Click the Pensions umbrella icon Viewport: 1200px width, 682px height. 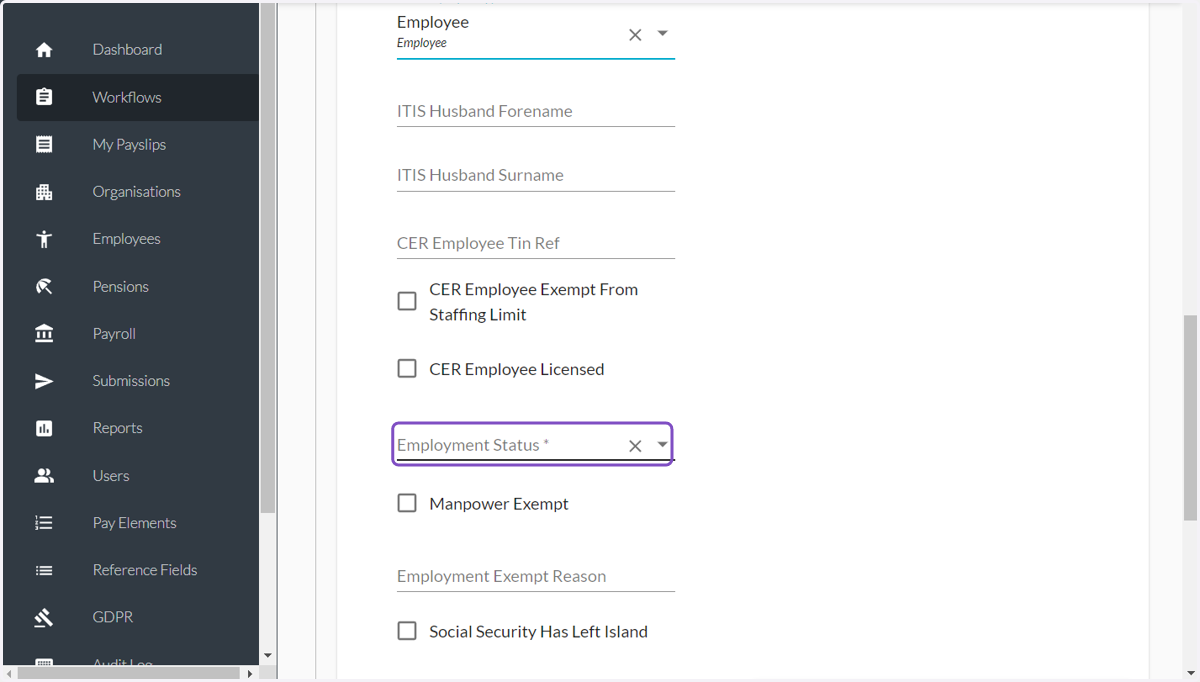pyautogui.click(x=44, y=286)
